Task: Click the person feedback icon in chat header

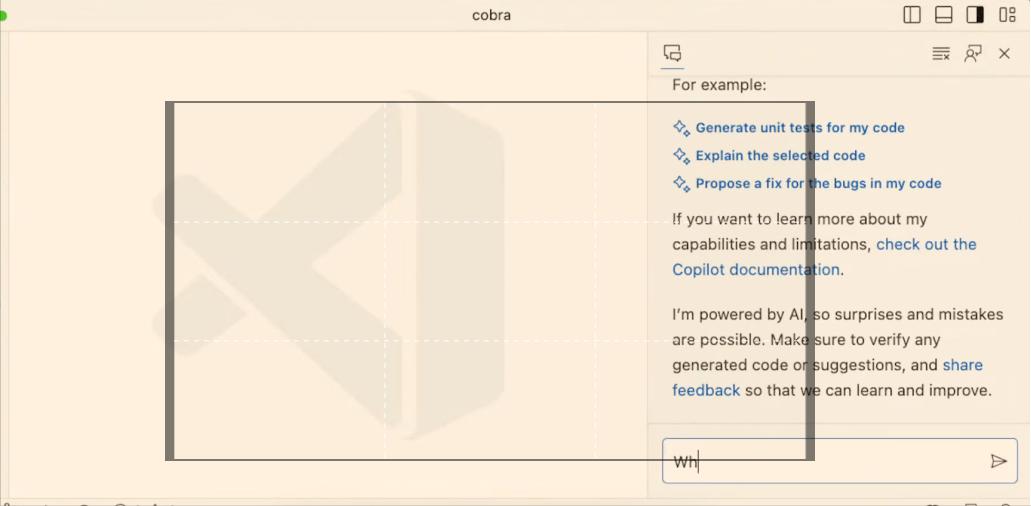Action: 973,54
